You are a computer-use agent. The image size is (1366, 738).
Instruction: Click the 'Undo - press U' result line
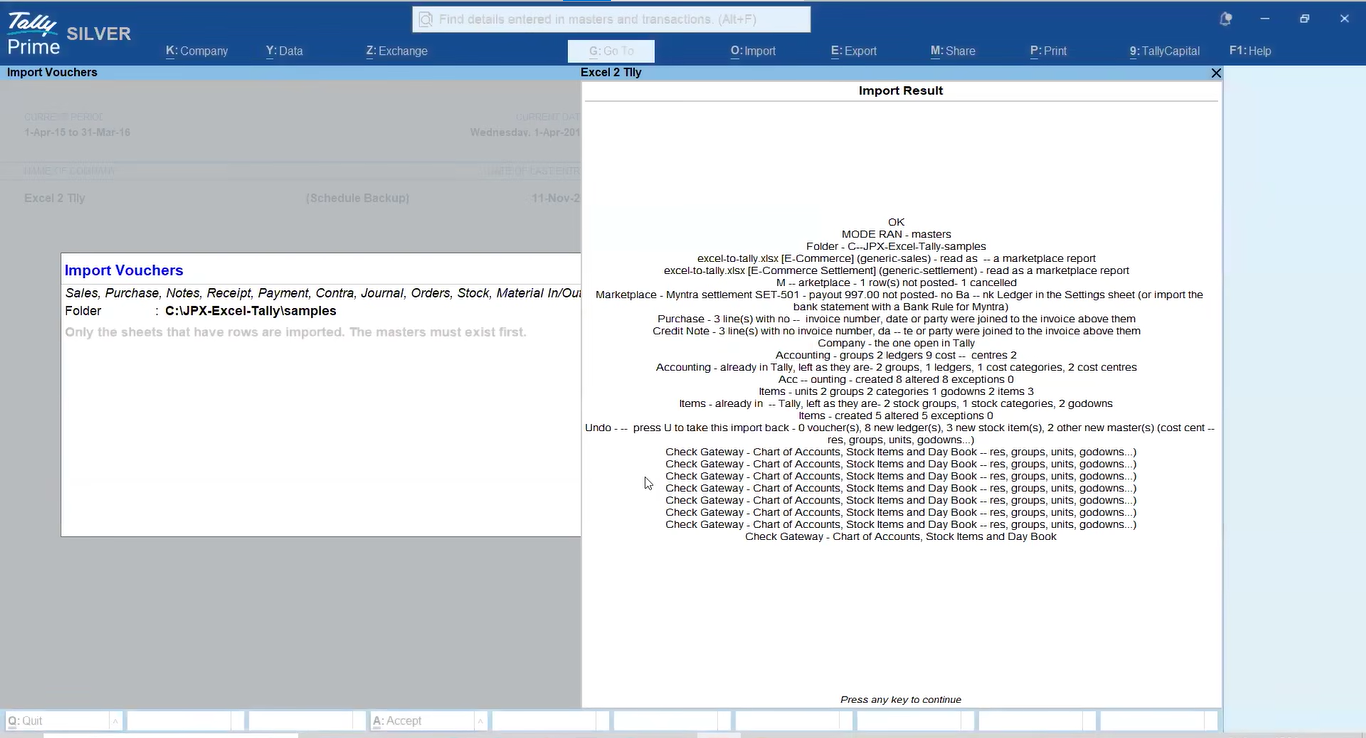pos(900,434)
